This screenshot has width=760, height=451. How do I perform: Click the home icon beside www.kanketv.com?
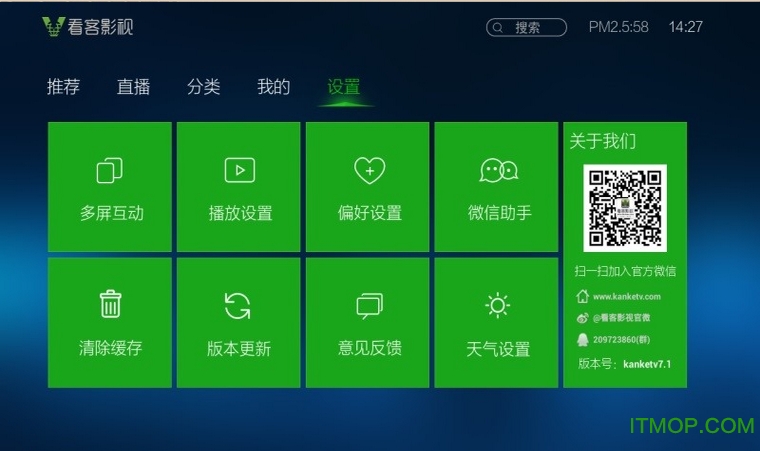click(x=582, y=297)
